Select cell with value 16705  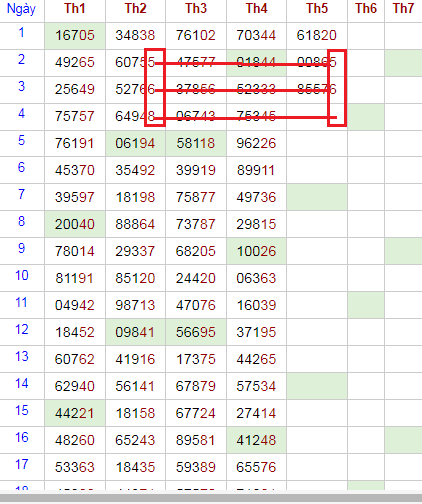click(75, 36)
